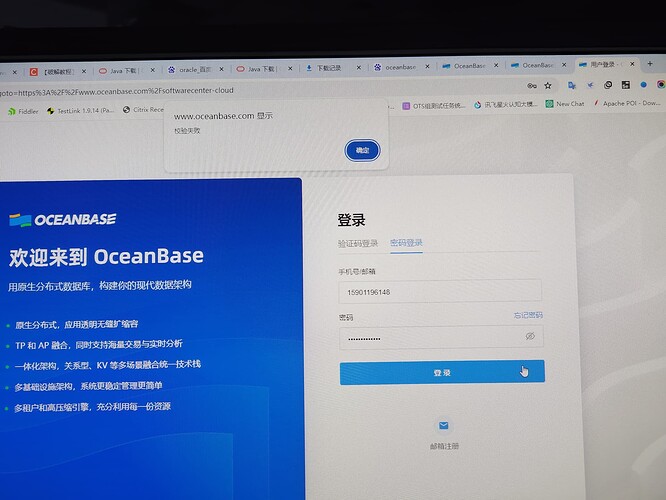Select the 密码登录 tab
The height and width of the screenshot is (500, 666).
pyautogui.click(x=406, y=243)
